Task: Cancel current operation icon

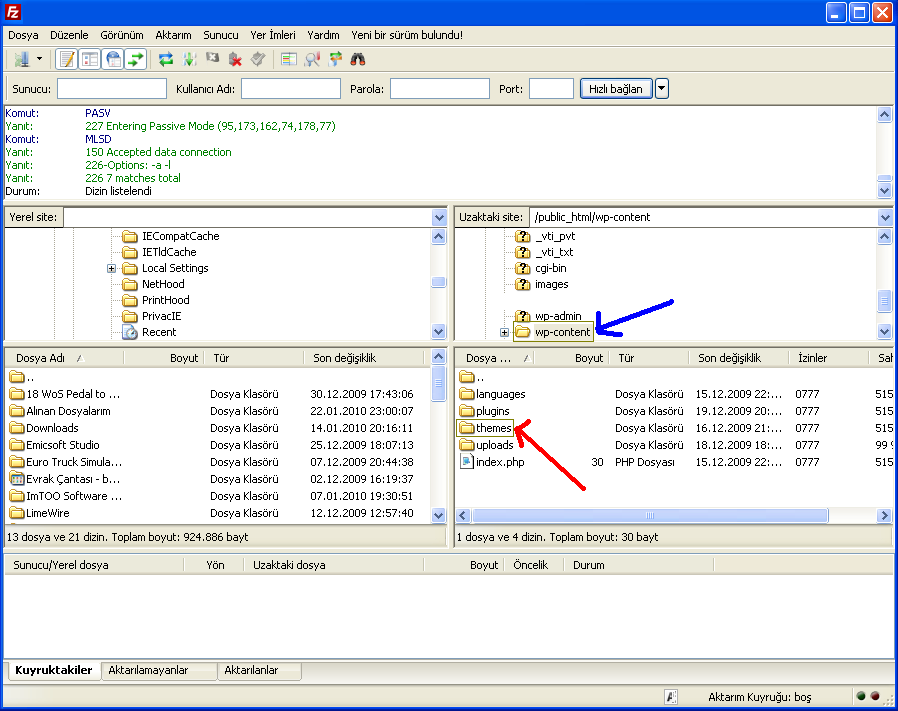Action: point(212,59)
